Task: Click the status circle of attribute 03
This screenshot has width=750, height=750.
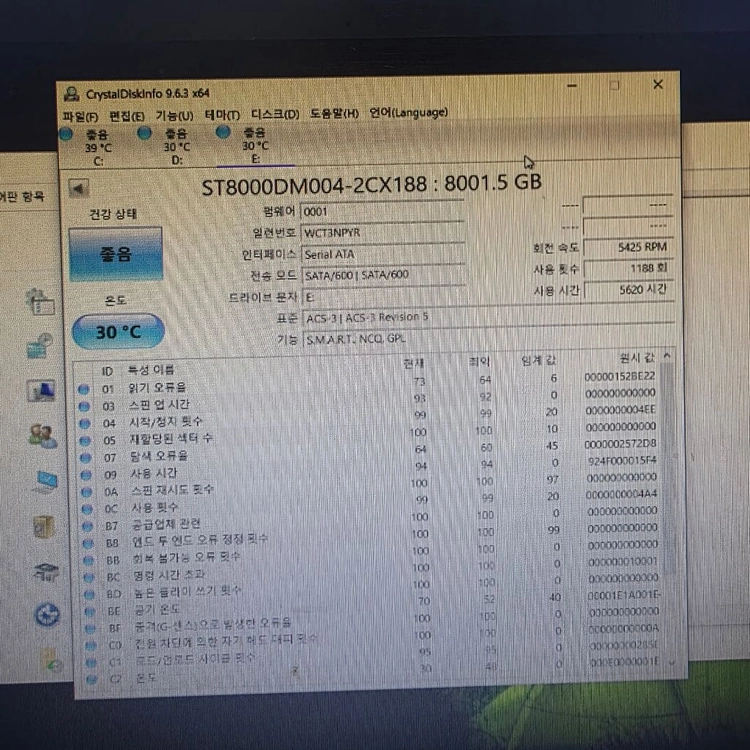Action: click(84, 407)
